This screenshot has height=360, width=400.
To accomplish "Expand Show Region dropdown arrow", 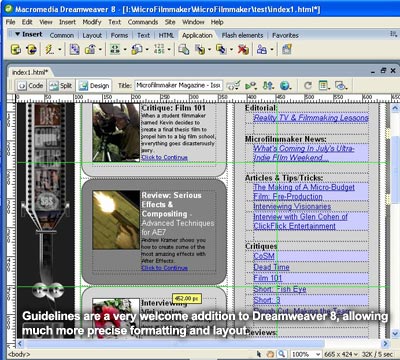I will point(100,50).
